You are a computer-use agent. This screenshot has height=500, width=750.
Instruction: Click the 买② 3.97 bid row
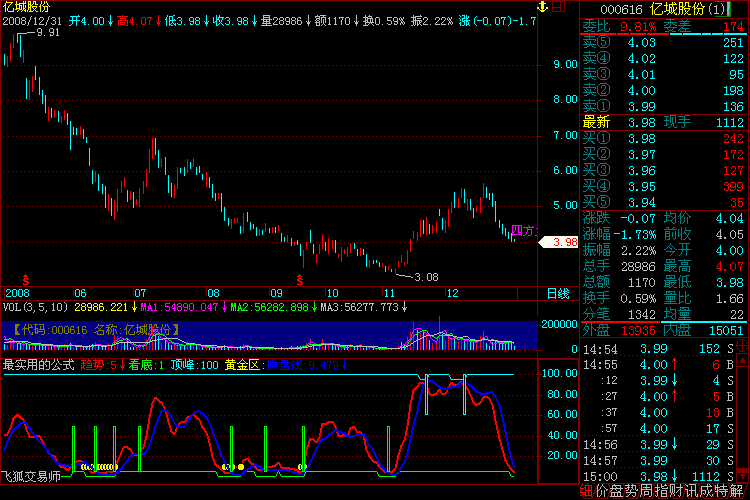click(x=663, y=155)
